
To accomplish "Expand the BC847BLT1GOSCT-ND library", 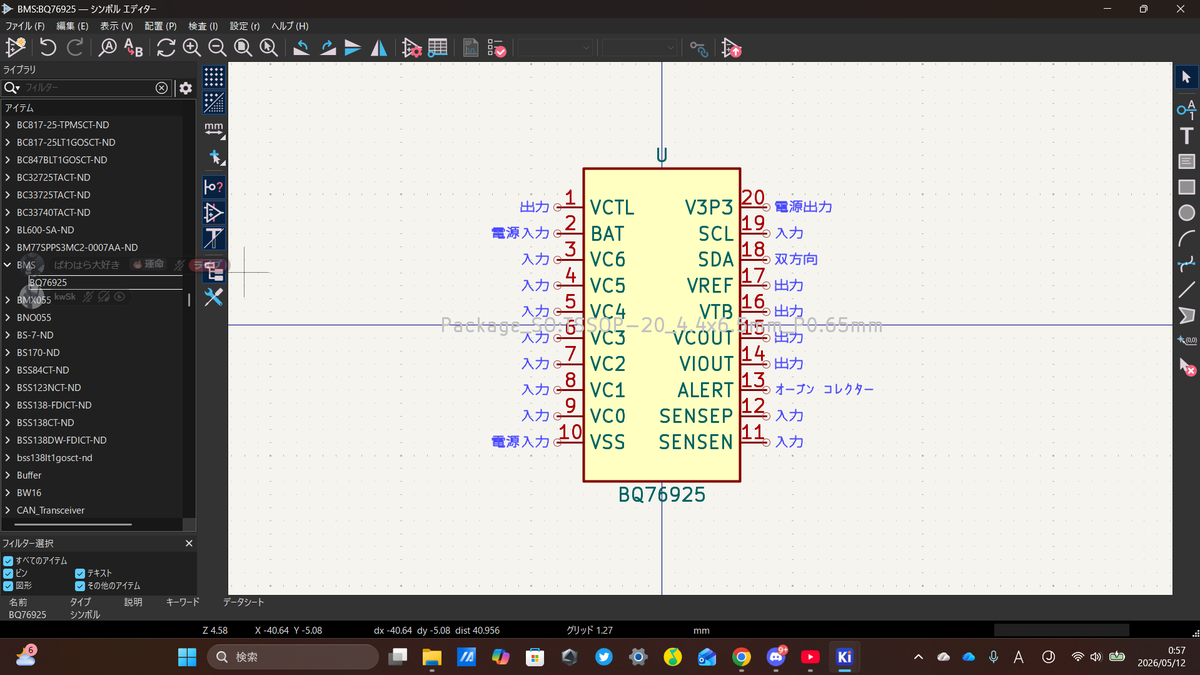I will pyautogui.click(x=8, y=160).
